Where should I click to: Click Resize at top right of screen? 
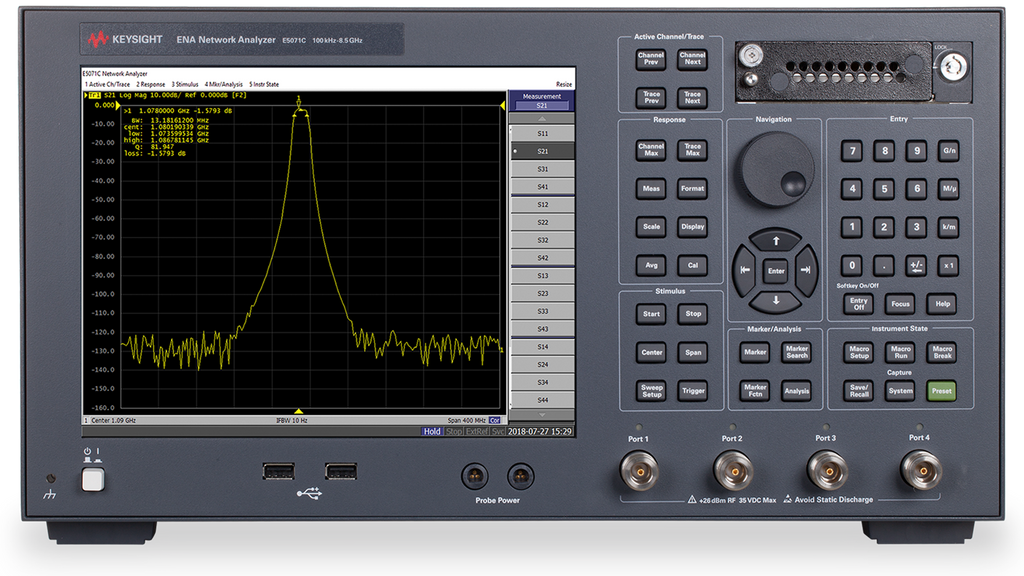[x=562, y=82]
